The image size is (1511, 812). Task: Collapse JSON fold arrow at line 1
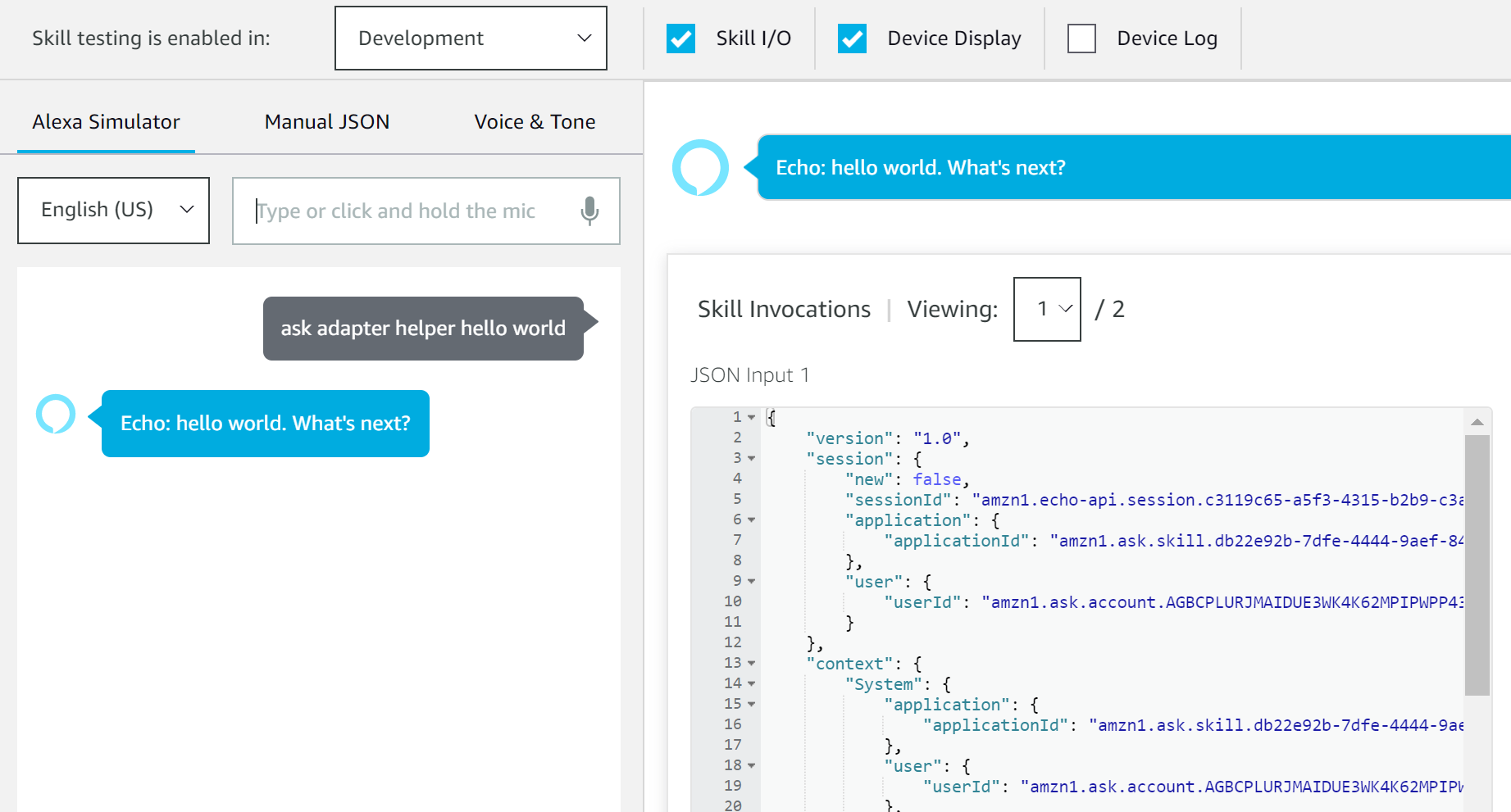click(751, 417)
